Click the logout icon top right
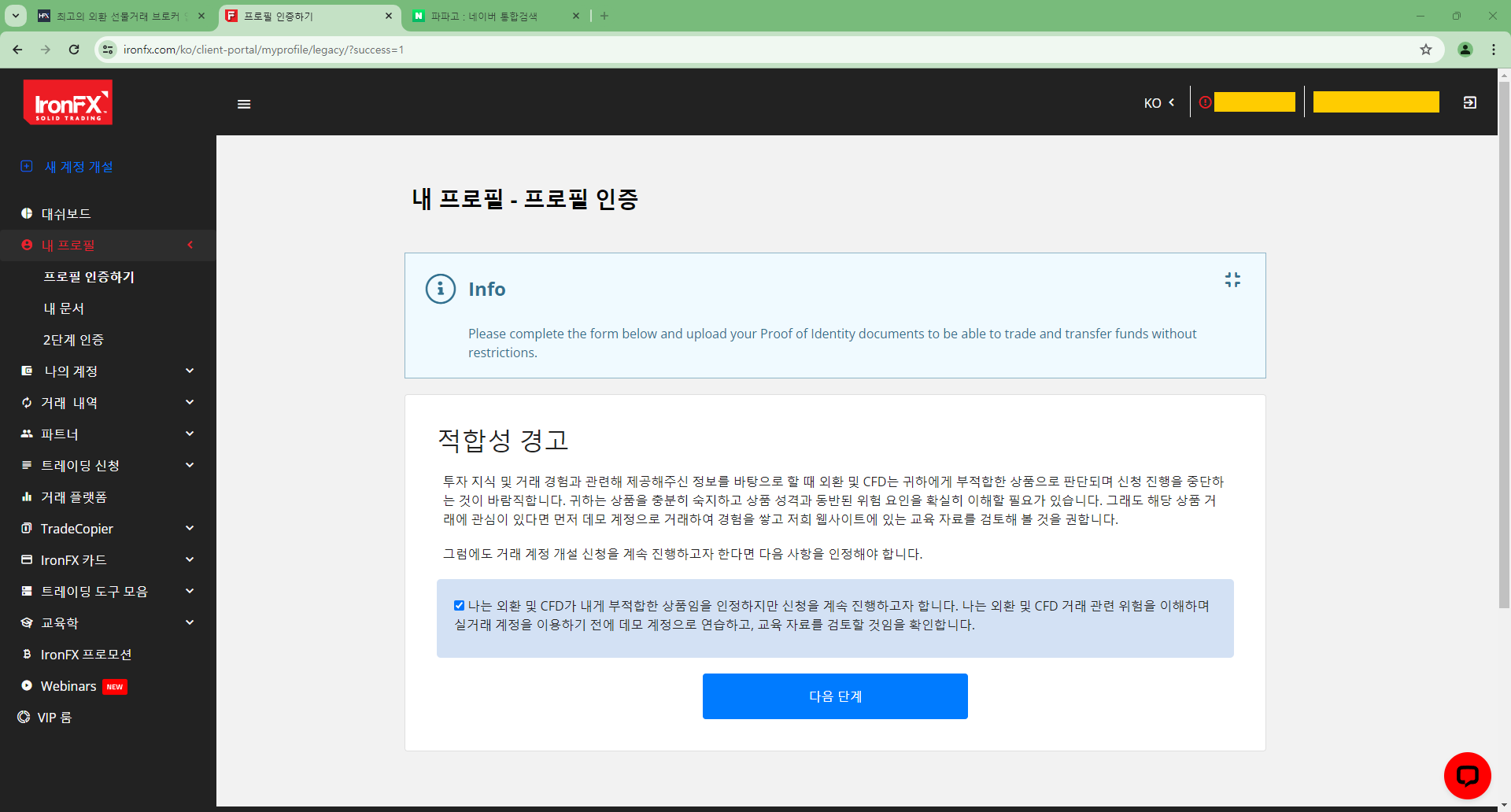Screen dimensions: 1511x812 (1469, 102)
